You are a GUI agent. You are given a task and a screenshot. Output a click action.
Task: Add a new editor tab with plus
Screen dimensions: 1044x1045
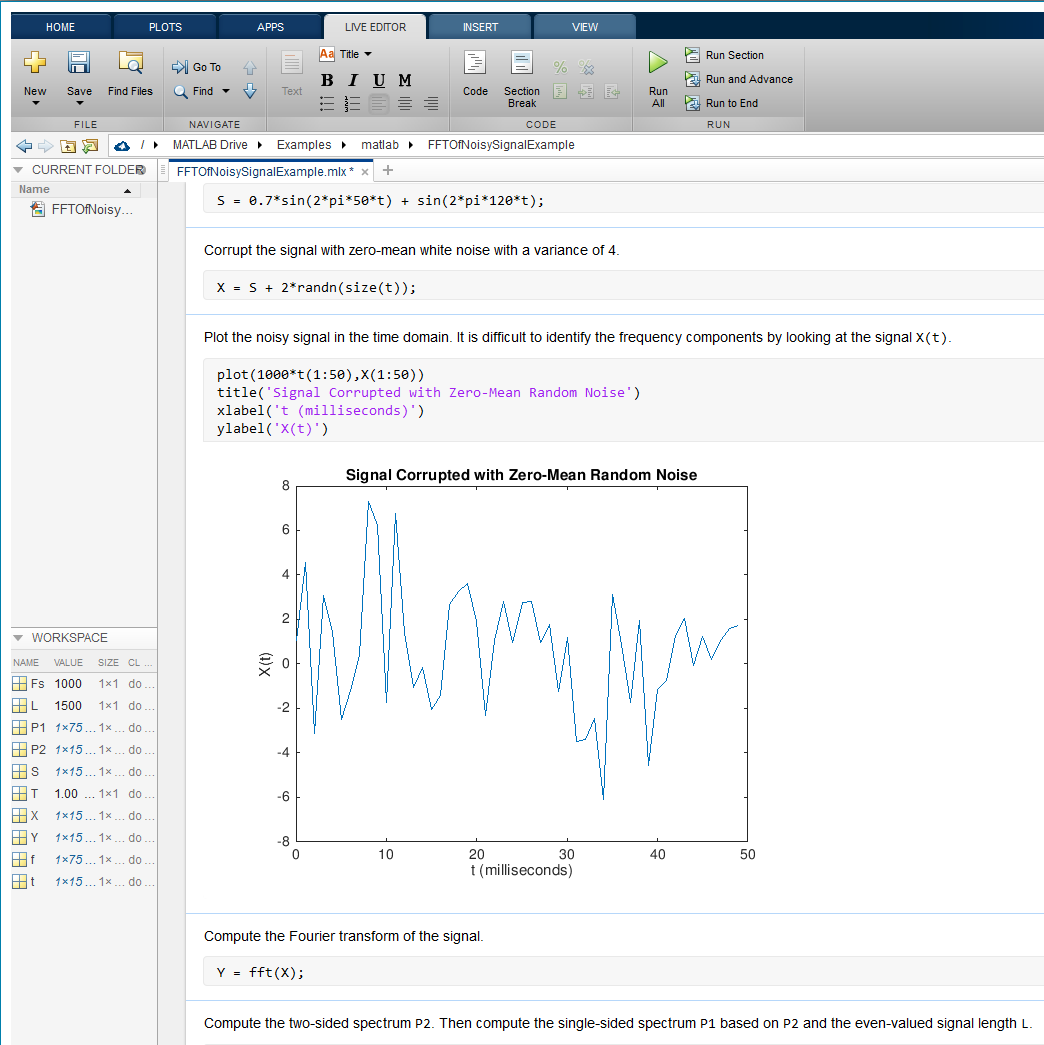[388, 171]
